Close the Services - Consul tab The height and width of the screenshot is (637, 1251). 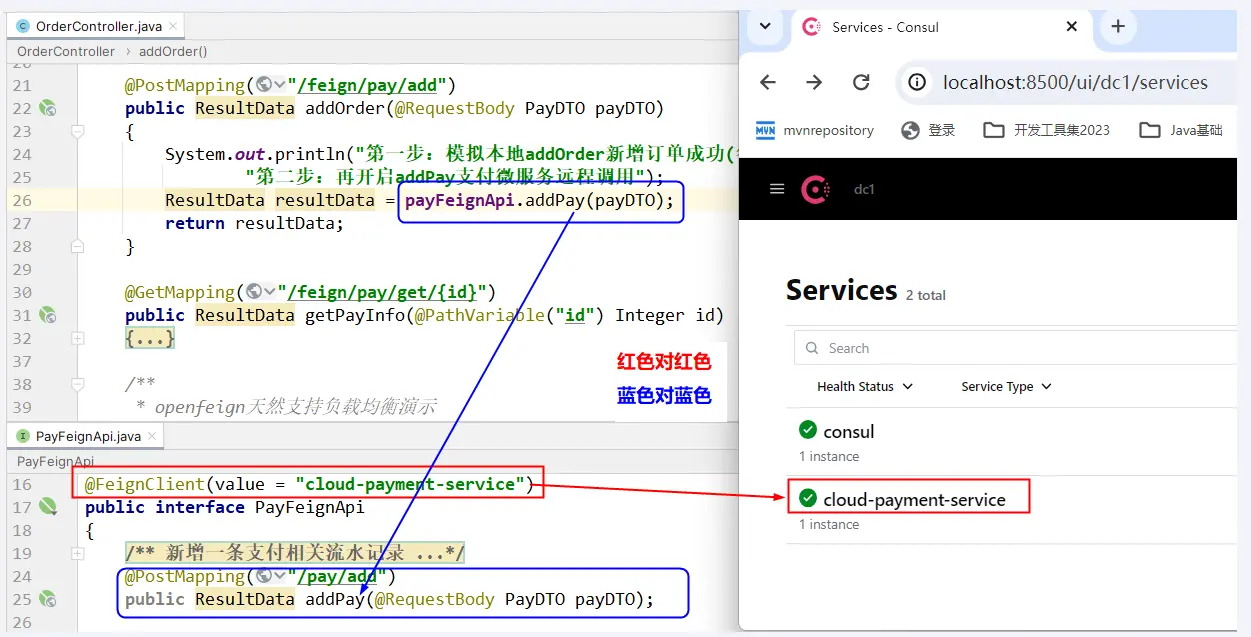click(1072, 27)
